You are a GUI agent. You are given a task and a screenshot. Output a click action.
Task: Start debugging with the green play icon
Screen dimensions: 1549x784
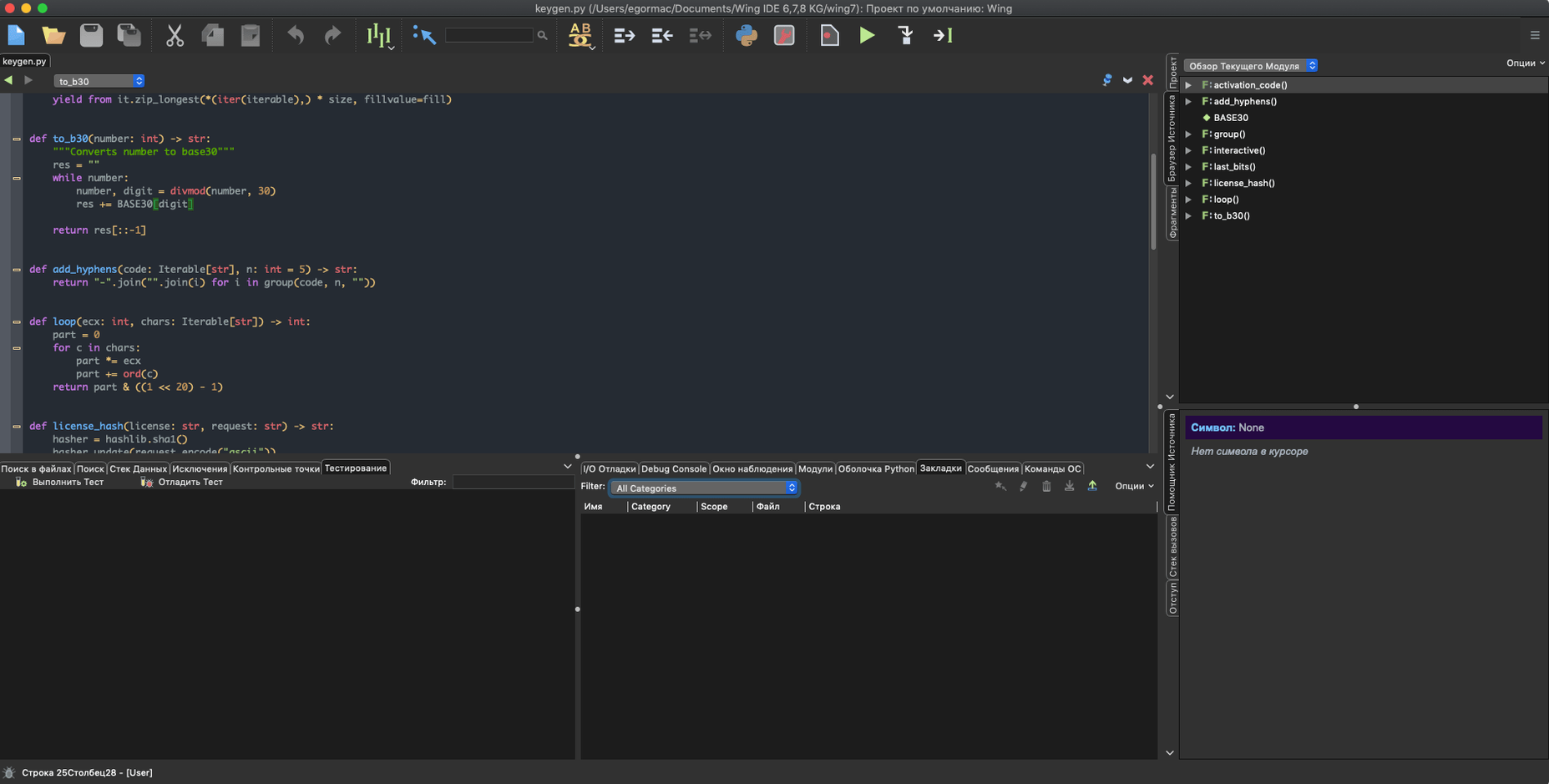tap(868, 35)
